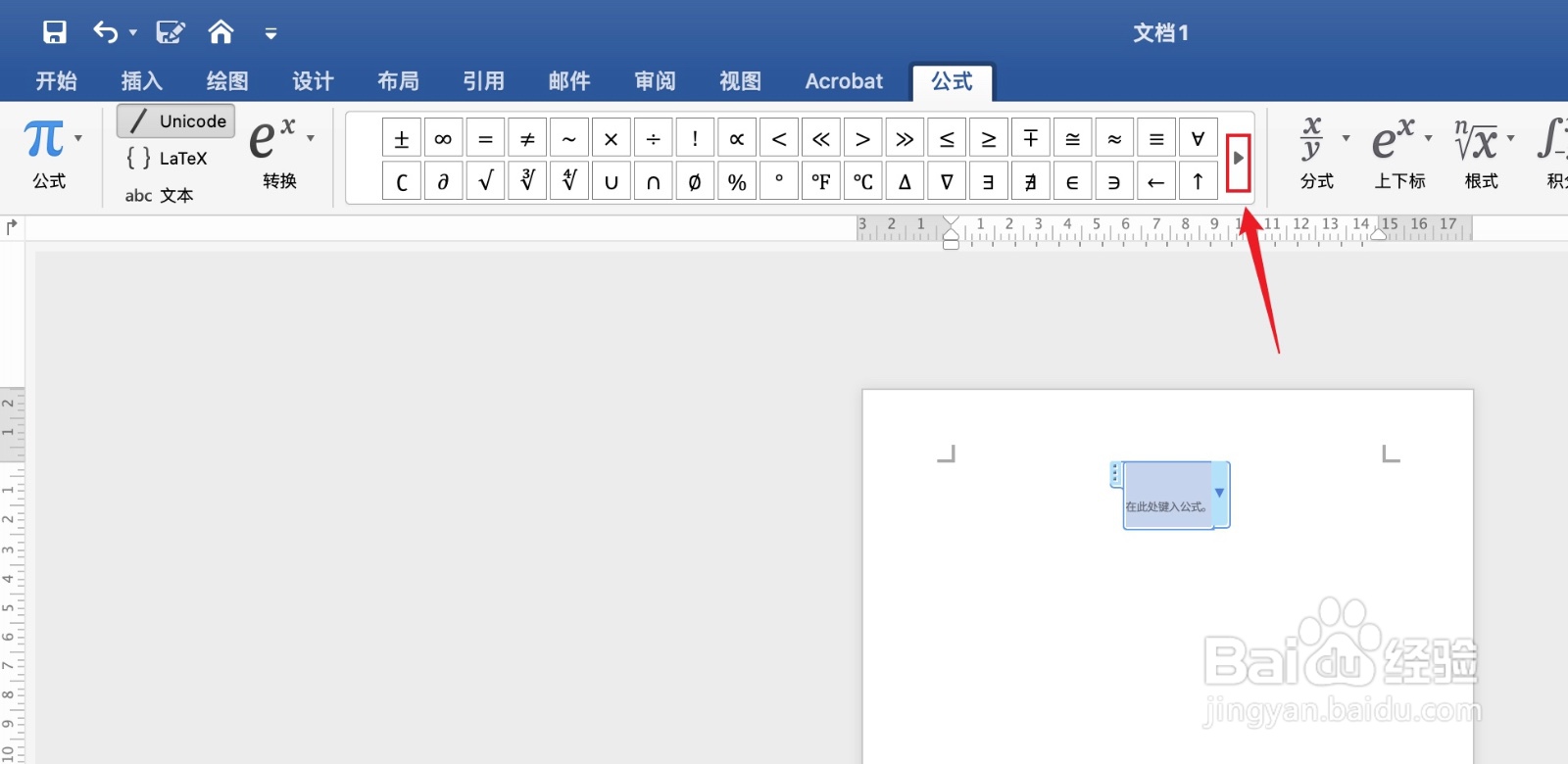Insert the for-all (∀) symbol
The width and height of the screenshot is (1568, 764).
(x=1198, y=138)
